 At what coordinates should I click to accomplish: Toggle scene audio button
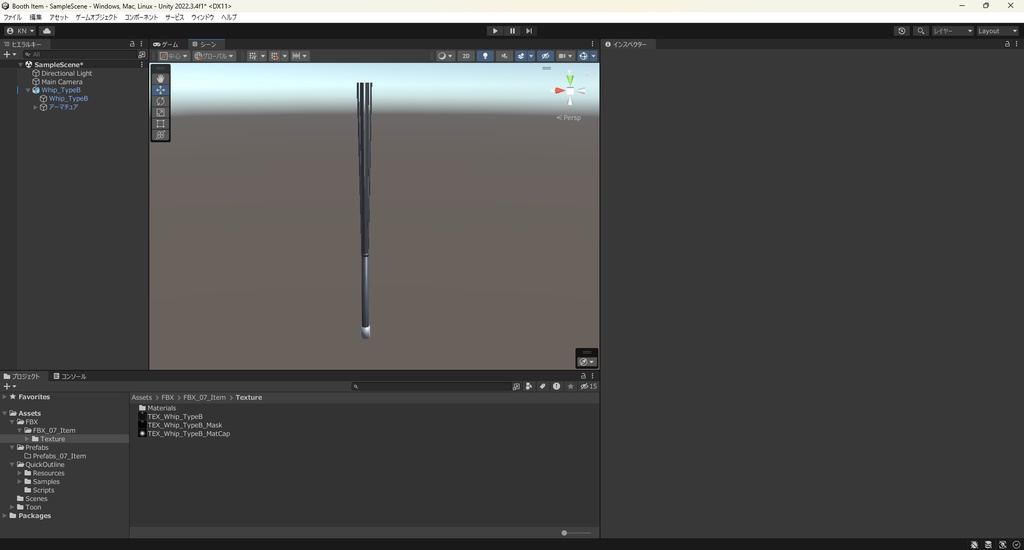504,56
